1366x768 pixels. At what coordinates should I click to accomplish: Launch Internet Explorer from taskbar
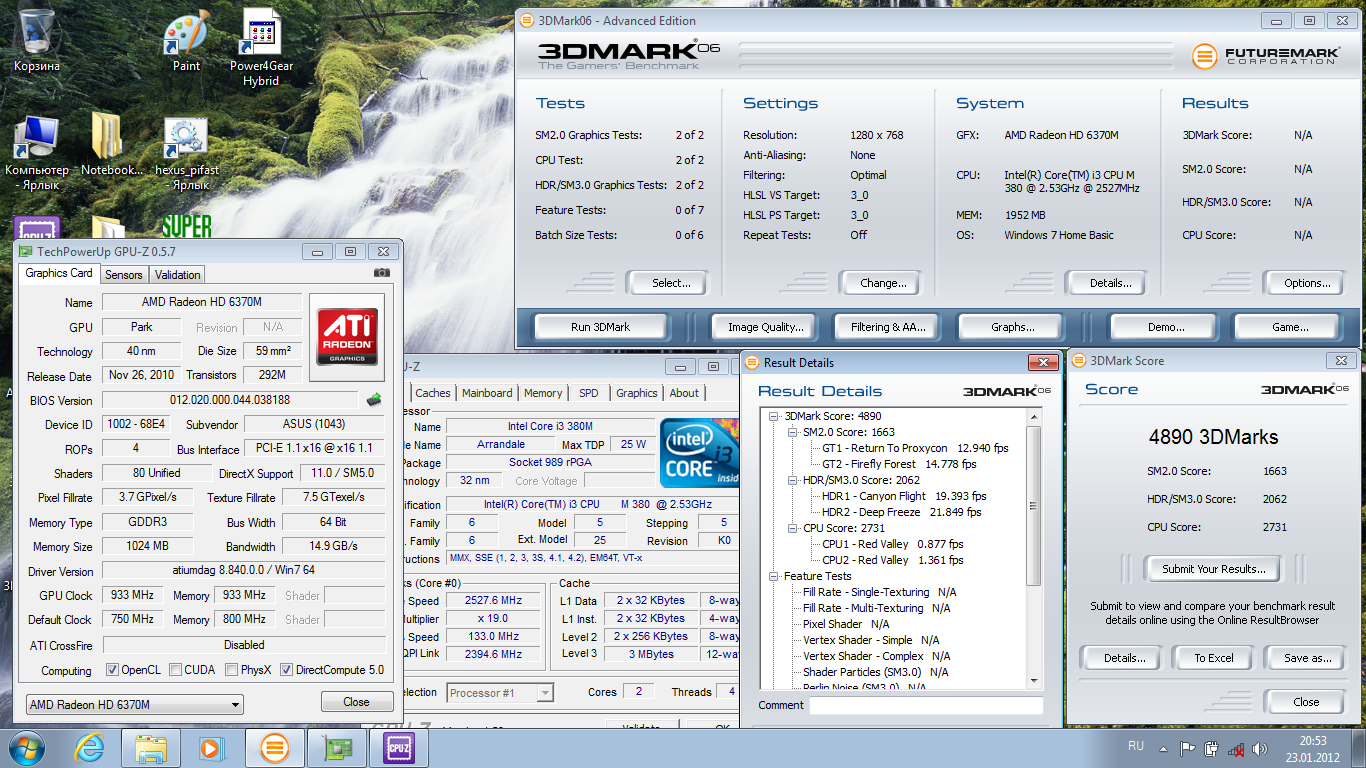(89, 747)
